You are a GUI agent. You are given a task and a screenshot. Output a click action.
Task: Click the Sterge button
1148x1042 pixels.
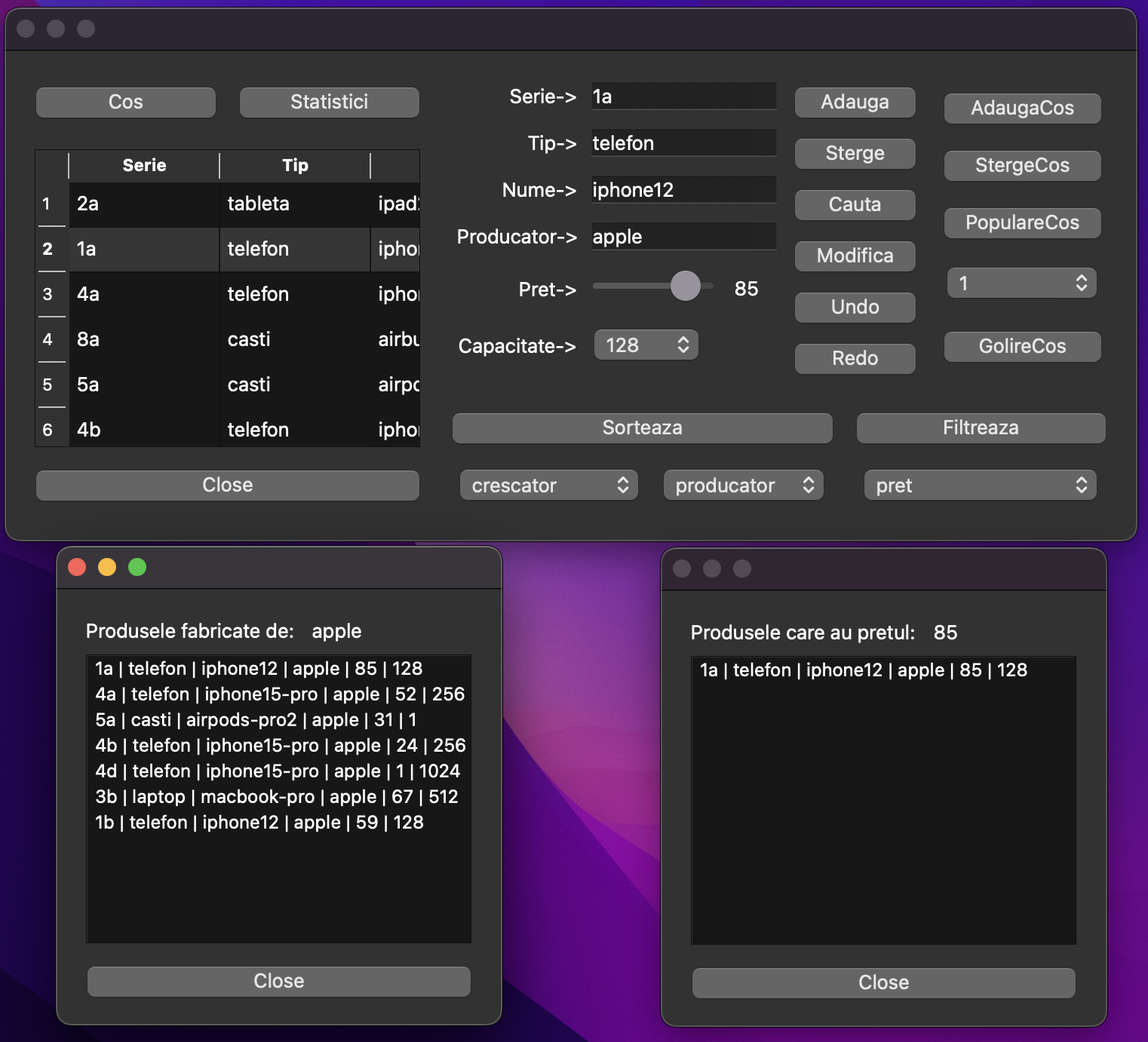855,153
